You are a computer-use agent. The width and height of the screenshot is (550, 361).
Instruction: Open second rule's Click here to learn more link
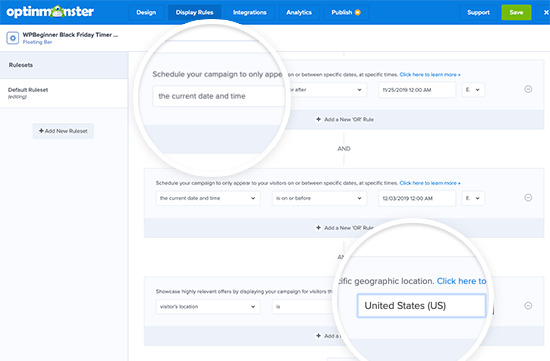pyautogui.click(x=430, y=183)
